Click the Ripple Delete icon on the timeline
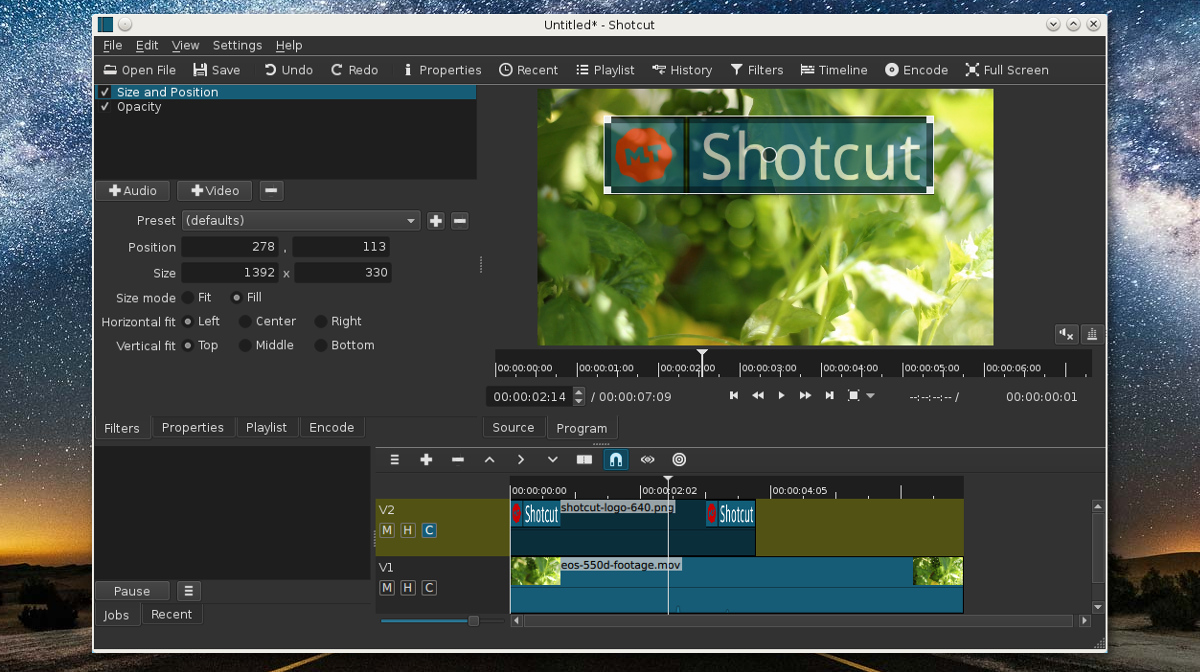The width and height of the screenshot is (1200, 672). pos(458,460)
